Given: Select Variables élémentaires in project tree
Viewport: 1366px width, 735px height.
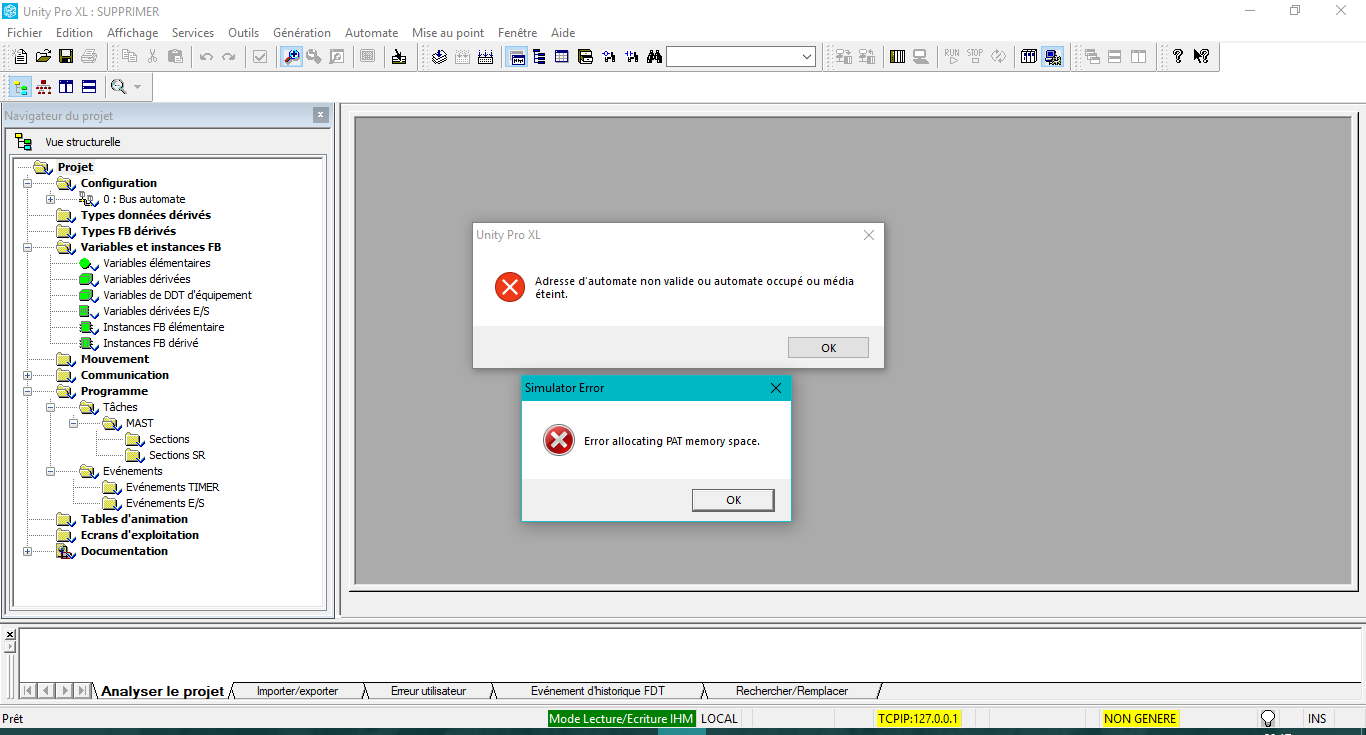Looking at the screenshot, I should pyautogui.click(x=156, y=263).
